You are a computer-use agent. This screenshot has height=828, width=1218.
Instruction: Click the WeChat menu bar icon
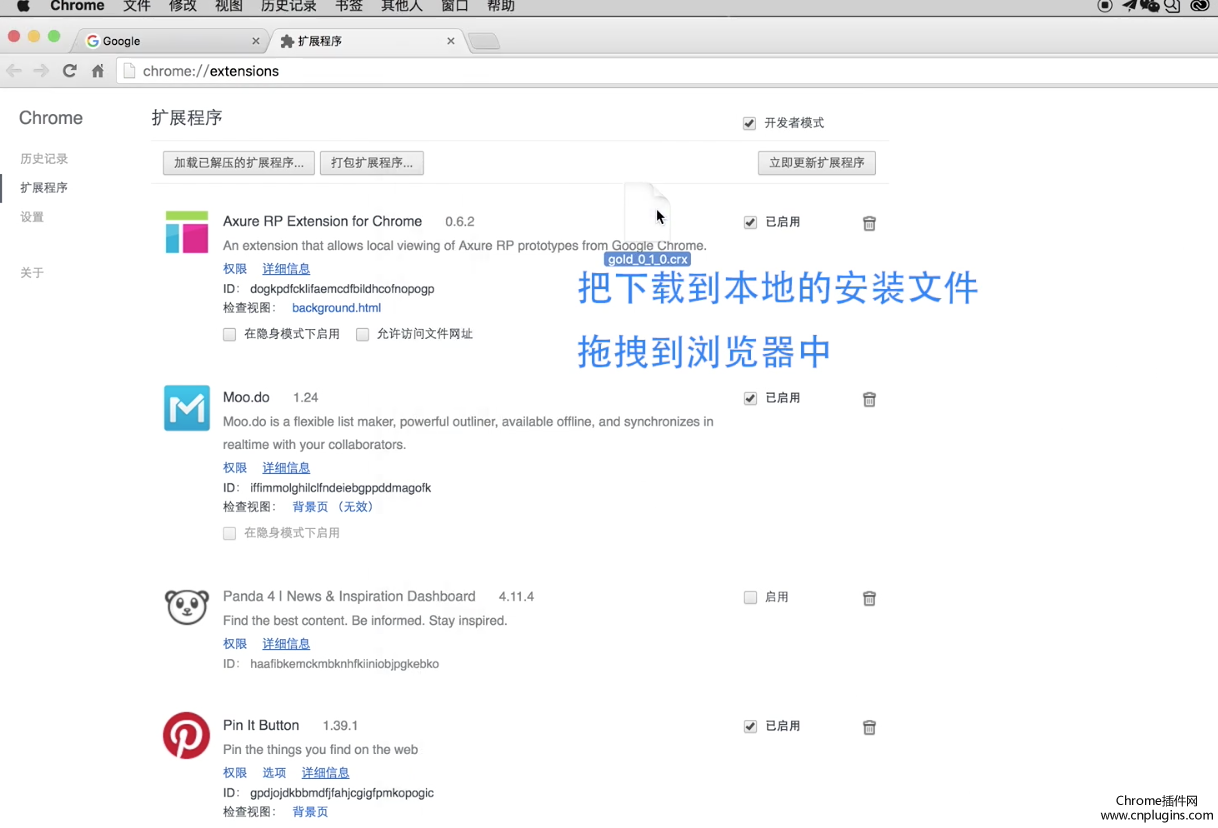pyautogui.click(x=1150, y=6)
